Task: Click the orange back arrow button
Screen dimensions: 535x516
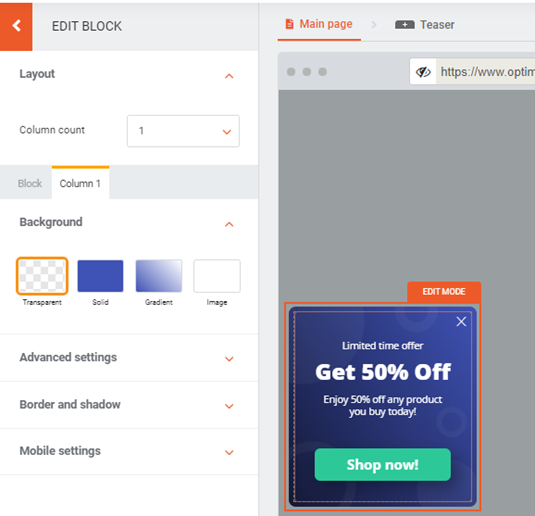Action: (x=16, y=26)
